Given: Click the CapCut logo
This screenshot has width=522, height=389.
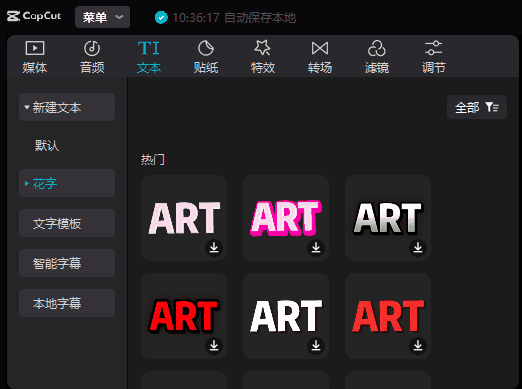Looking at the screenshot, I should (34, 16).
